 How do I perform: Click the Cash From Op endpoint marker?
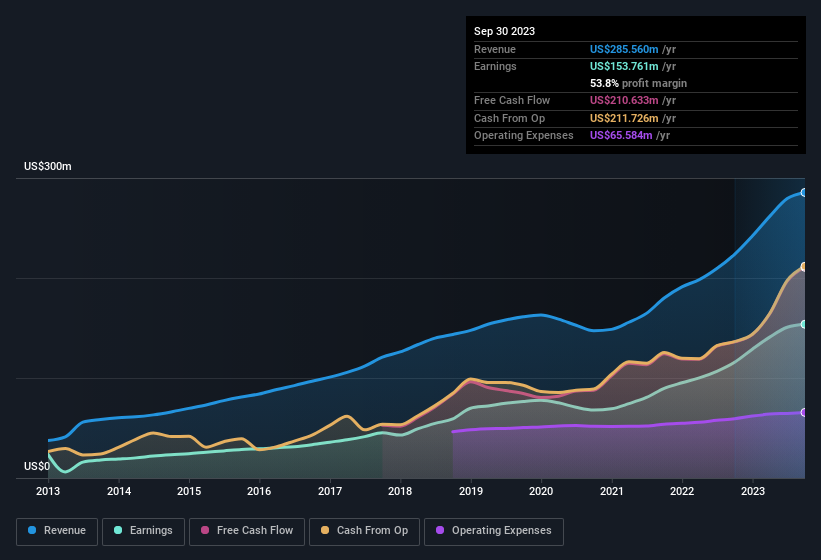click(804, 267)
